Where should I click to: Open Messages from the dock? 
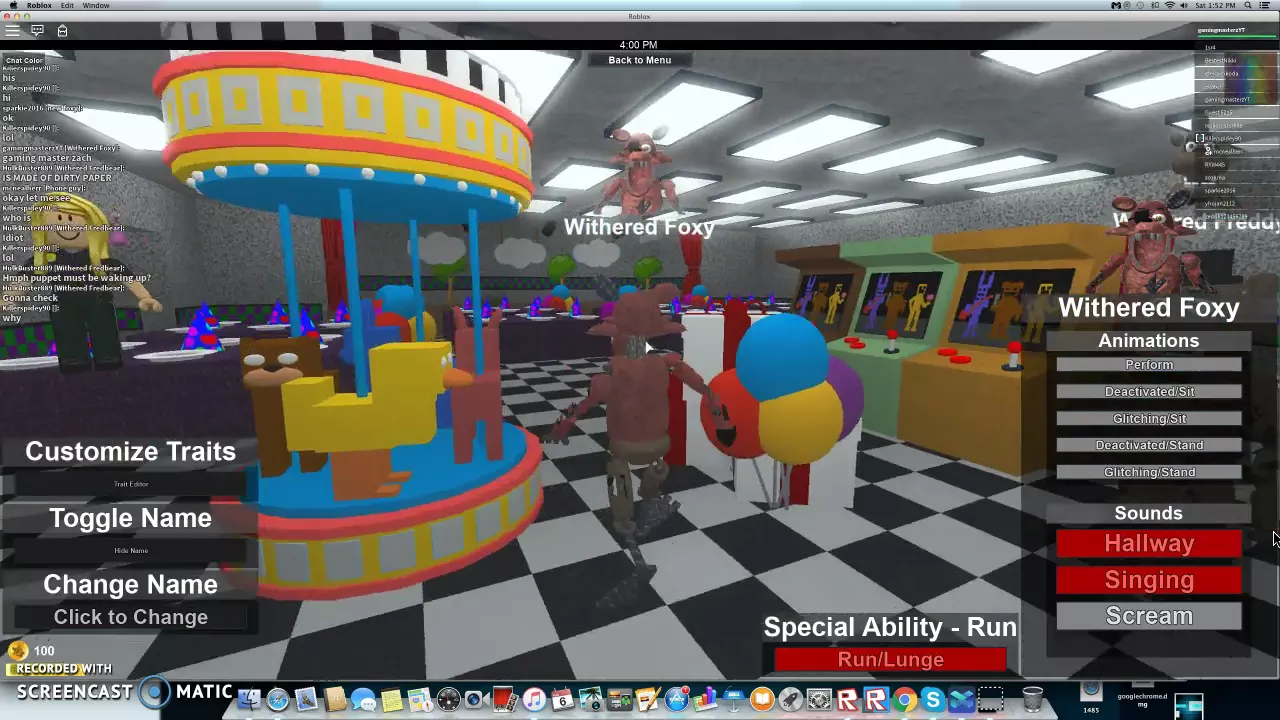click(363, 700)
